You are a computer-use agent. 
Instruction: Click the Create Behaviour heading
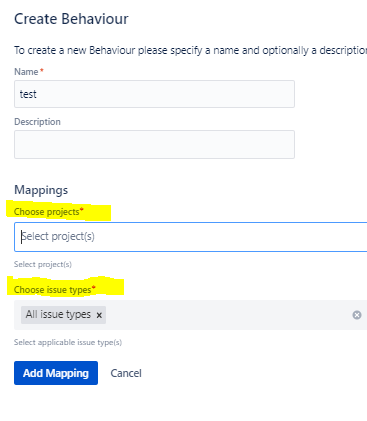click(71, 19)
